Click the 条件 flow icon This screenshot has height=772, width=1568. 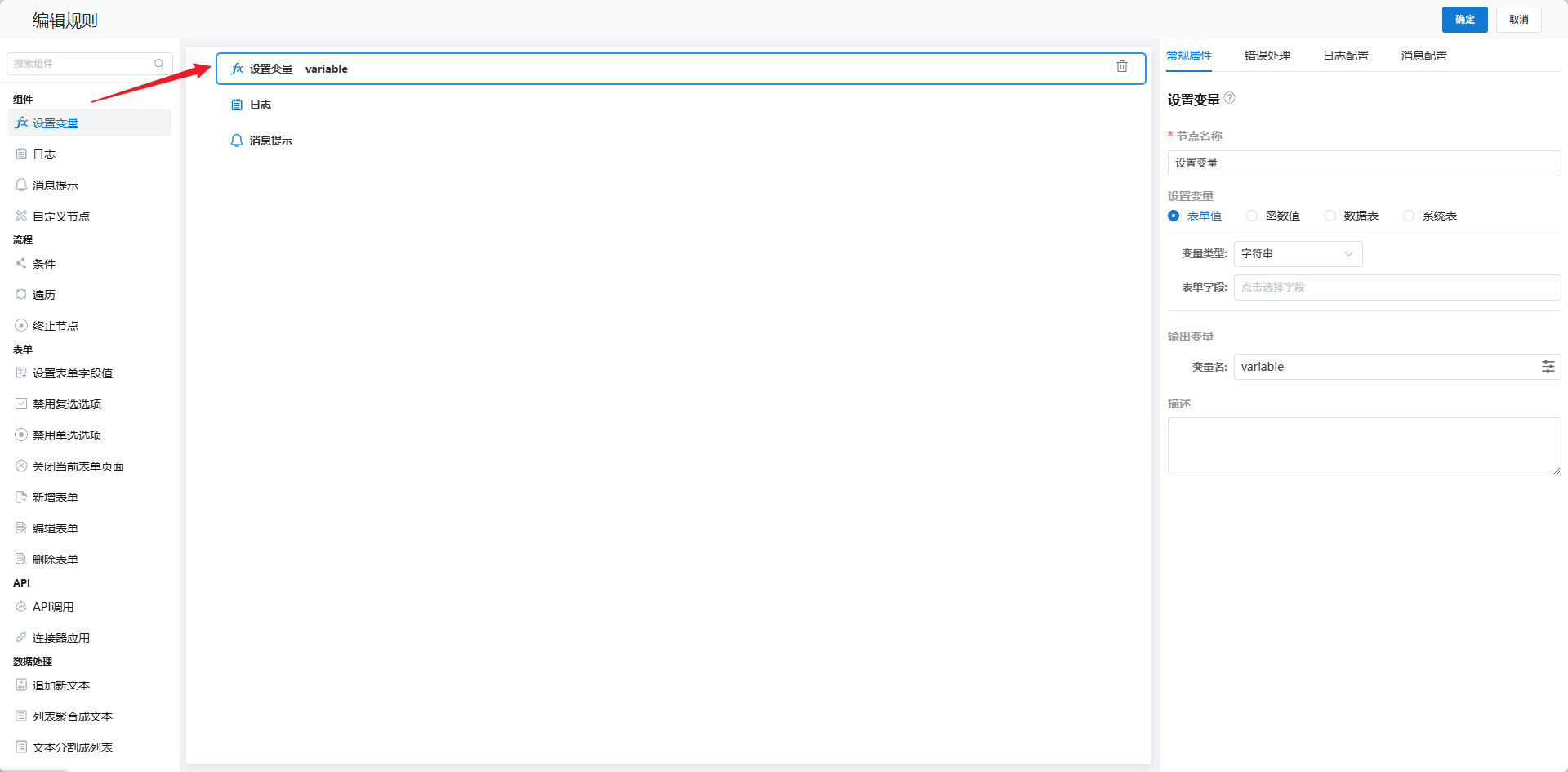[21, 263]
